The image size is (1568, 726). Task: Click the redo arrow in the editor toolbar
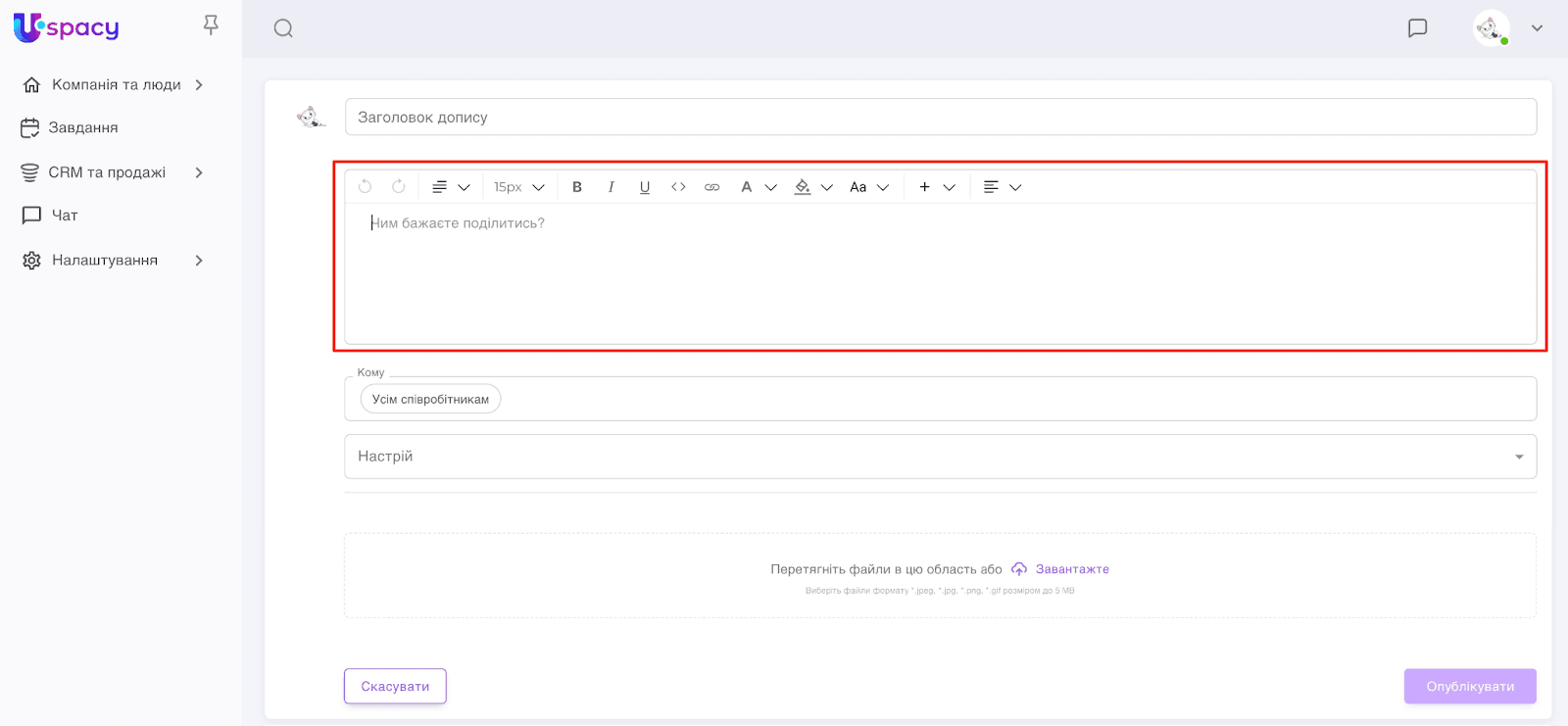click(399, 186)
